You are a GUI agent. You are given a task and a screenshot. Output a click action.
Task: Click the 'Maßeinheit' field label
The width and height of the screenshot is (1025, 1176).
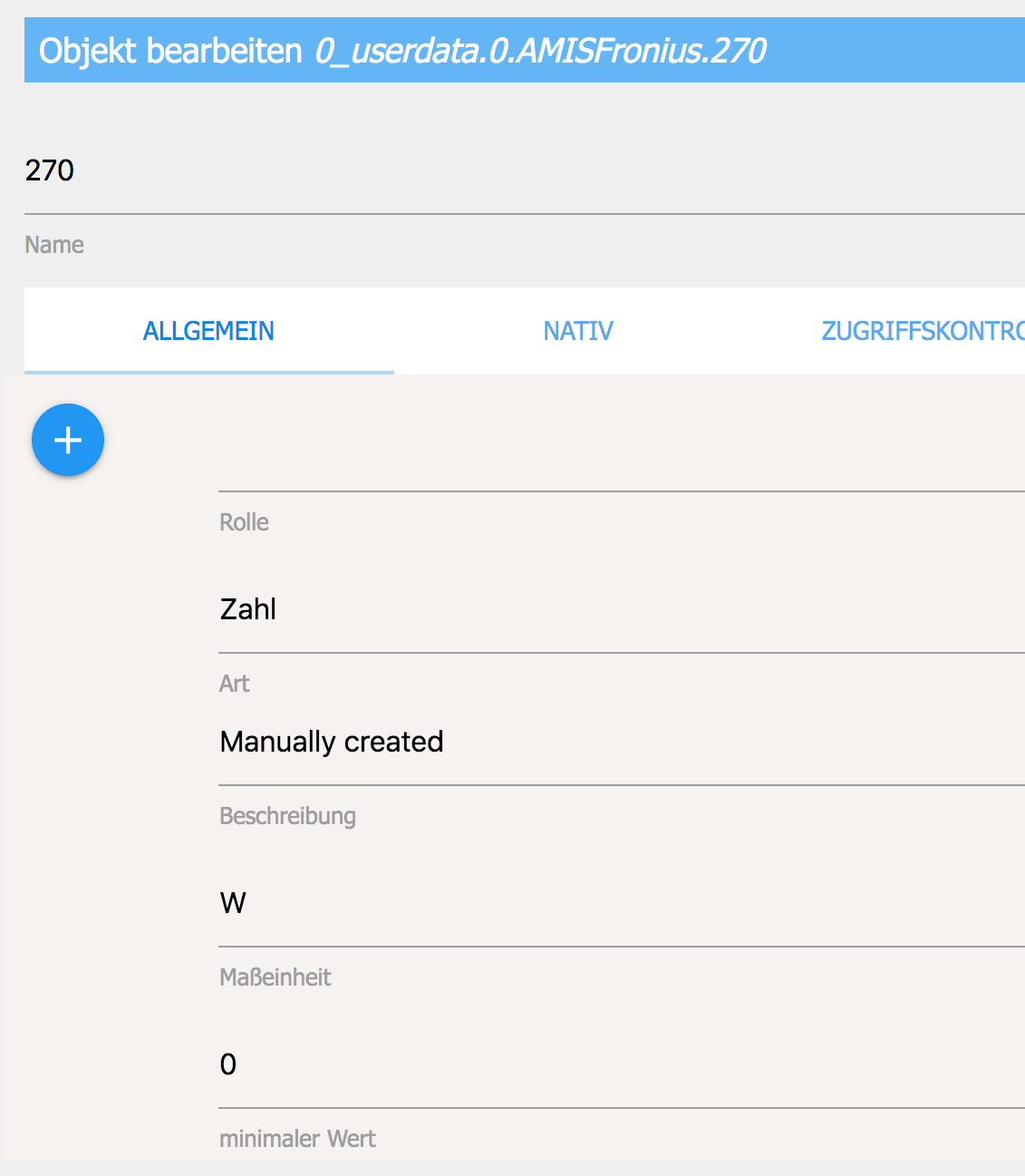coord(275,977)
